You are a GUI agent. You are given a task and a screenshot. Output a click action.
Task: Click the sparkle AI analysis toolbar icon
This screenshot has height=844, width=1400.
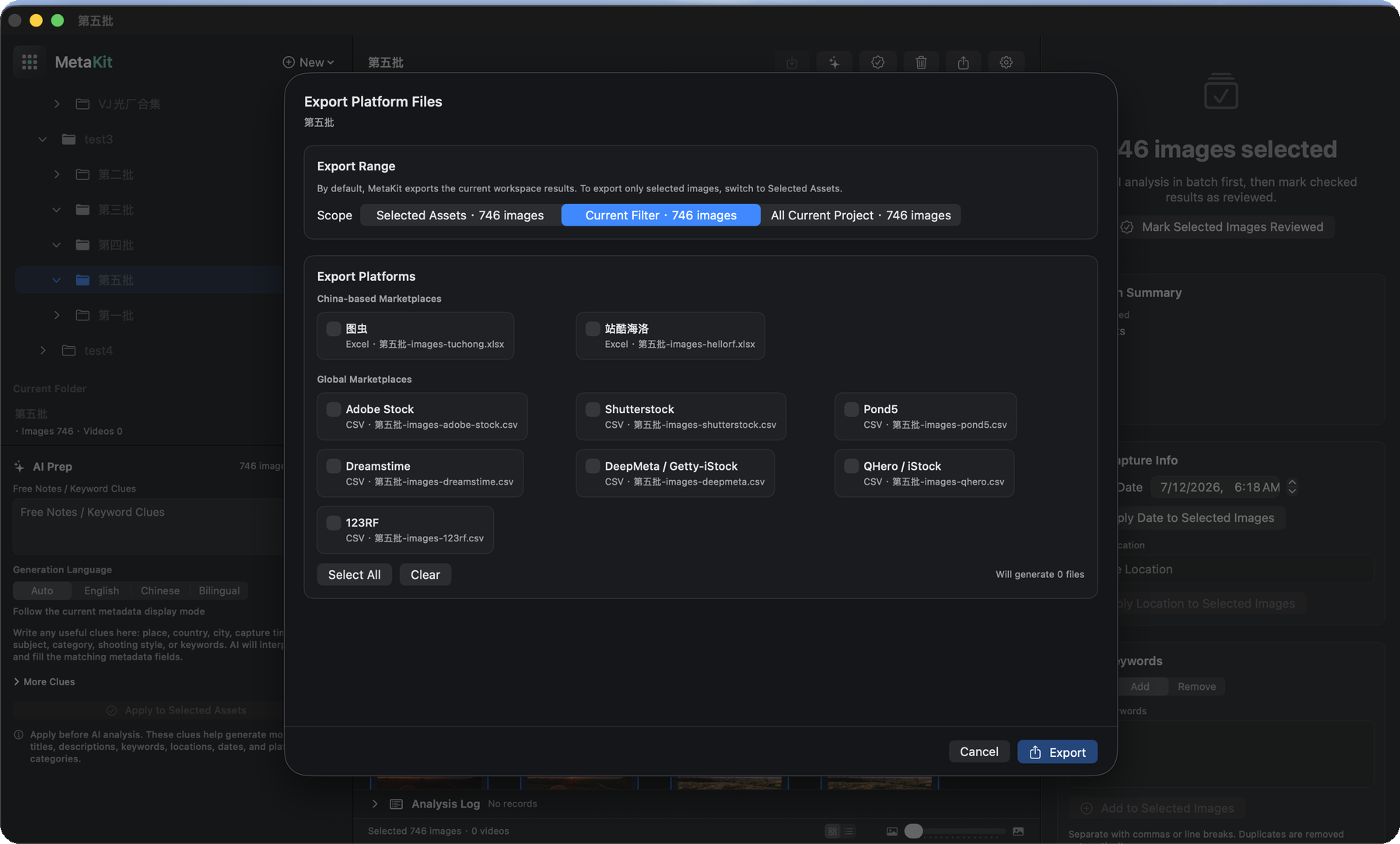[834, 62]
